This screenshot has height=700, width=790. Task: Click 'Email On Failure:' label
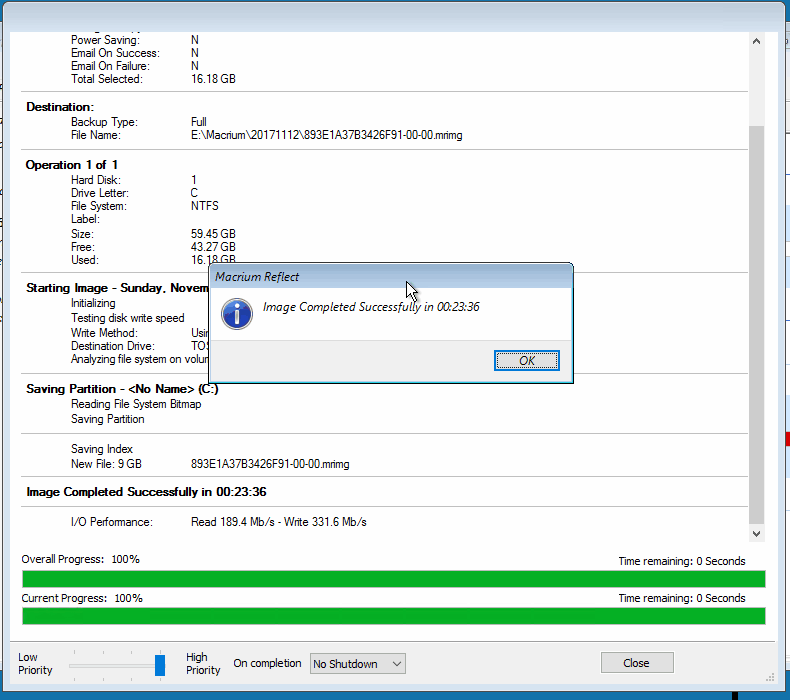pyautogui.click(x=110, y=66)
